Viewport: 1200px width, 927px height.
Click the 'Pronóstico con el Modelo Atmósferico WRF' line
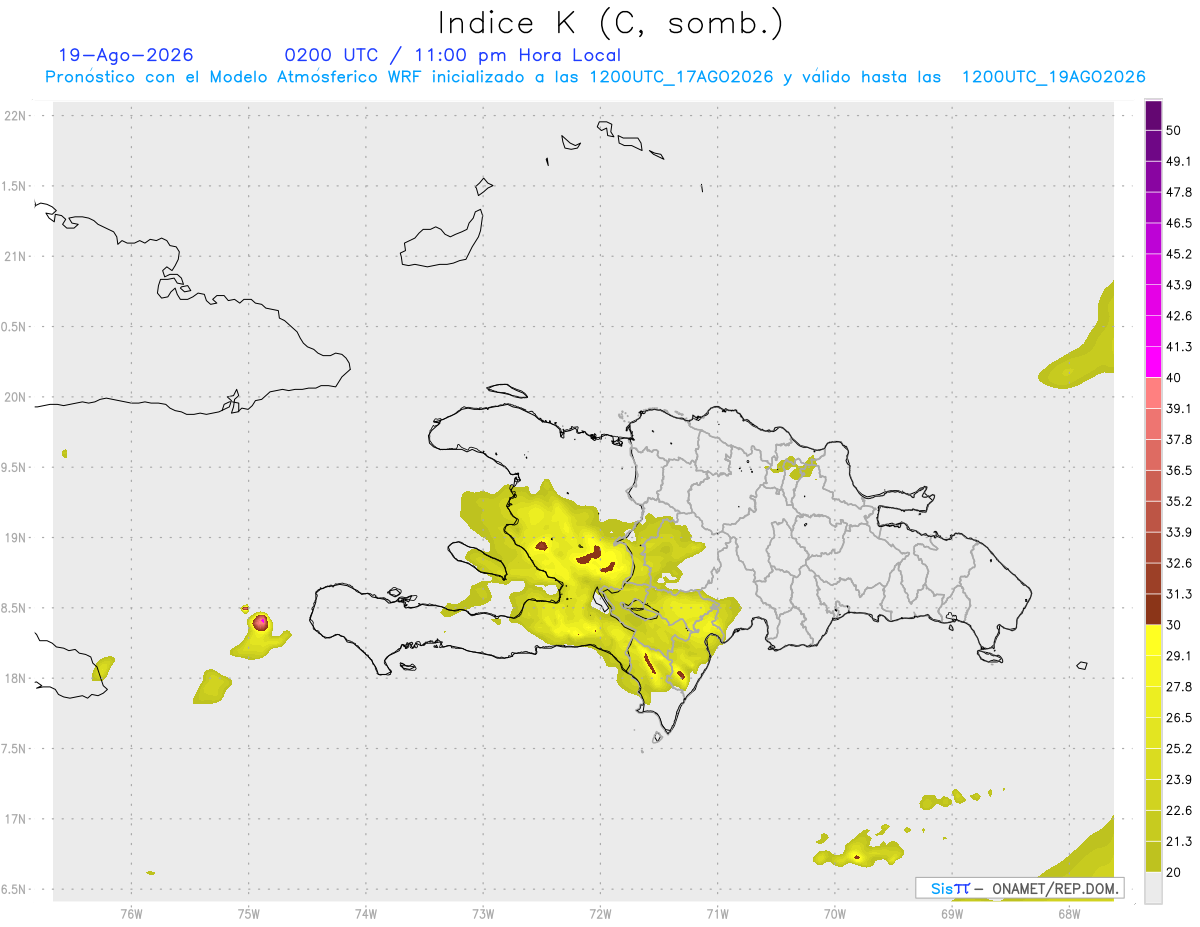(x=594, y=77)
